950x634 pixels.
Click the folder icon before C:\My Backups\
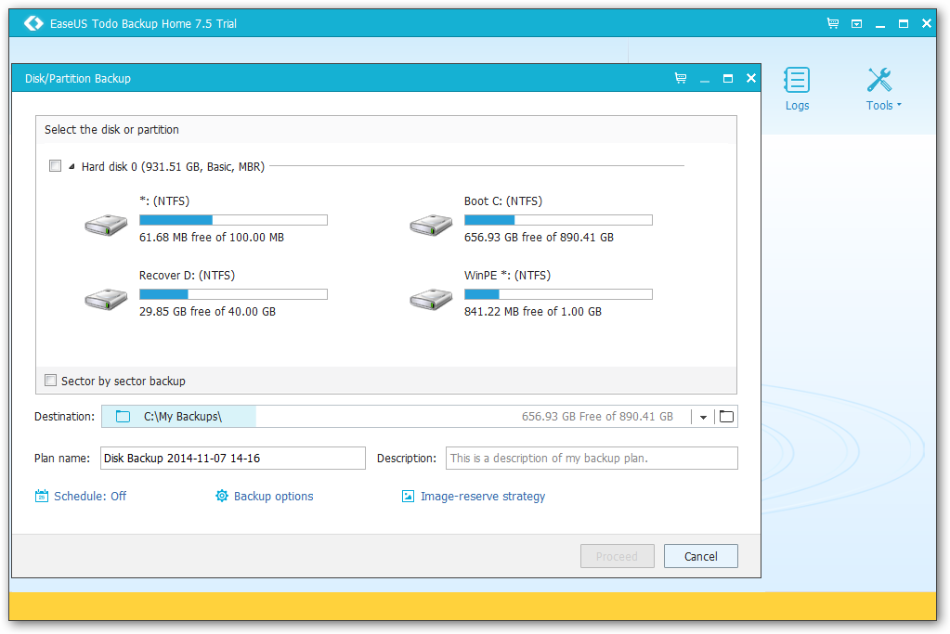click(x=123, y=416)
